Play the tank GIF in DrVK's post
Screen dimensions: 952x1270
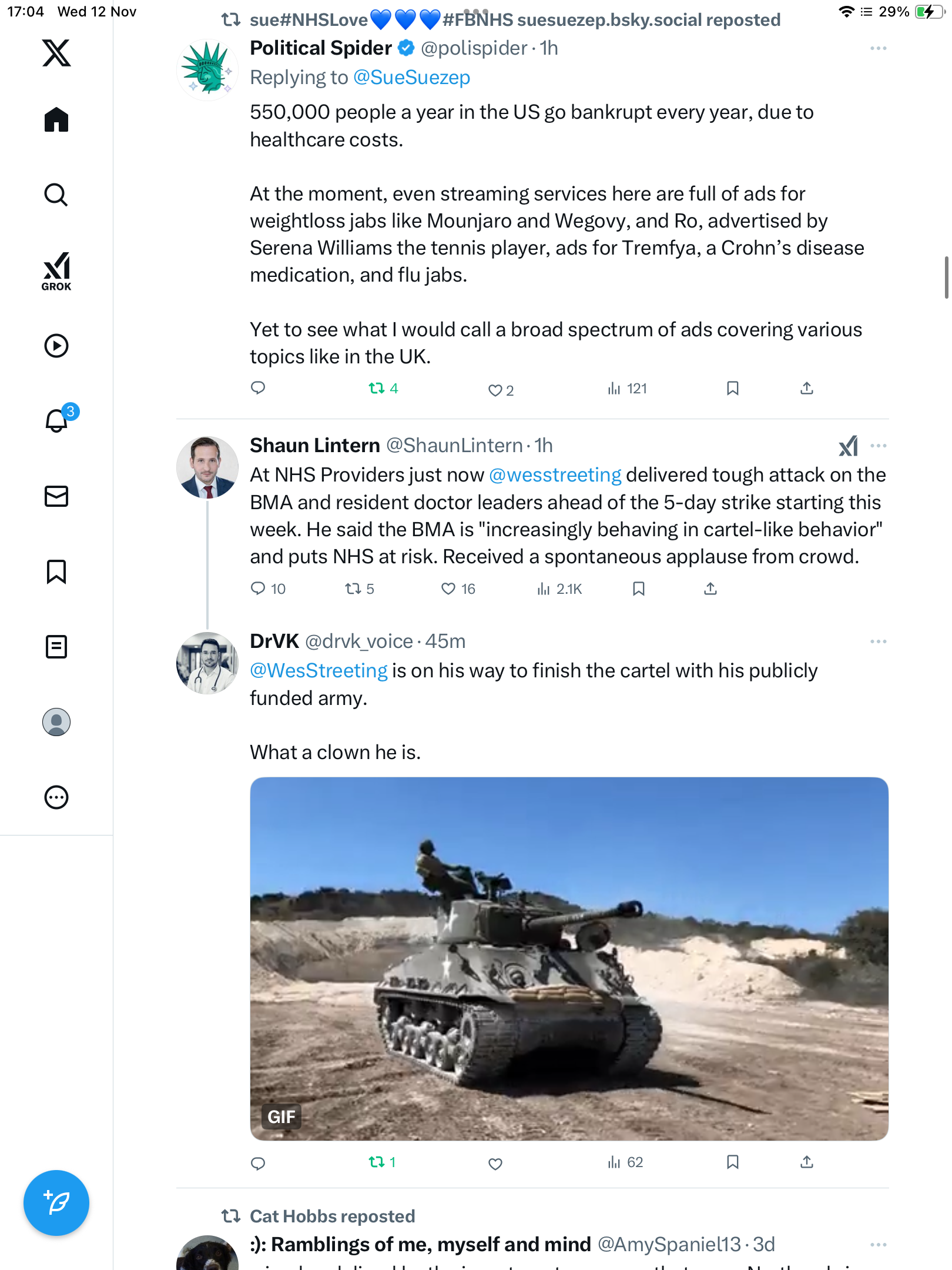[569, 958]
